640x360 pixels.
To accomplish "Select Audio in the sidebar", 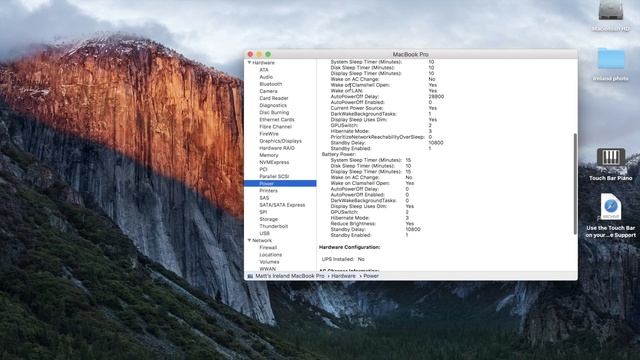I will tap(266, 77).
